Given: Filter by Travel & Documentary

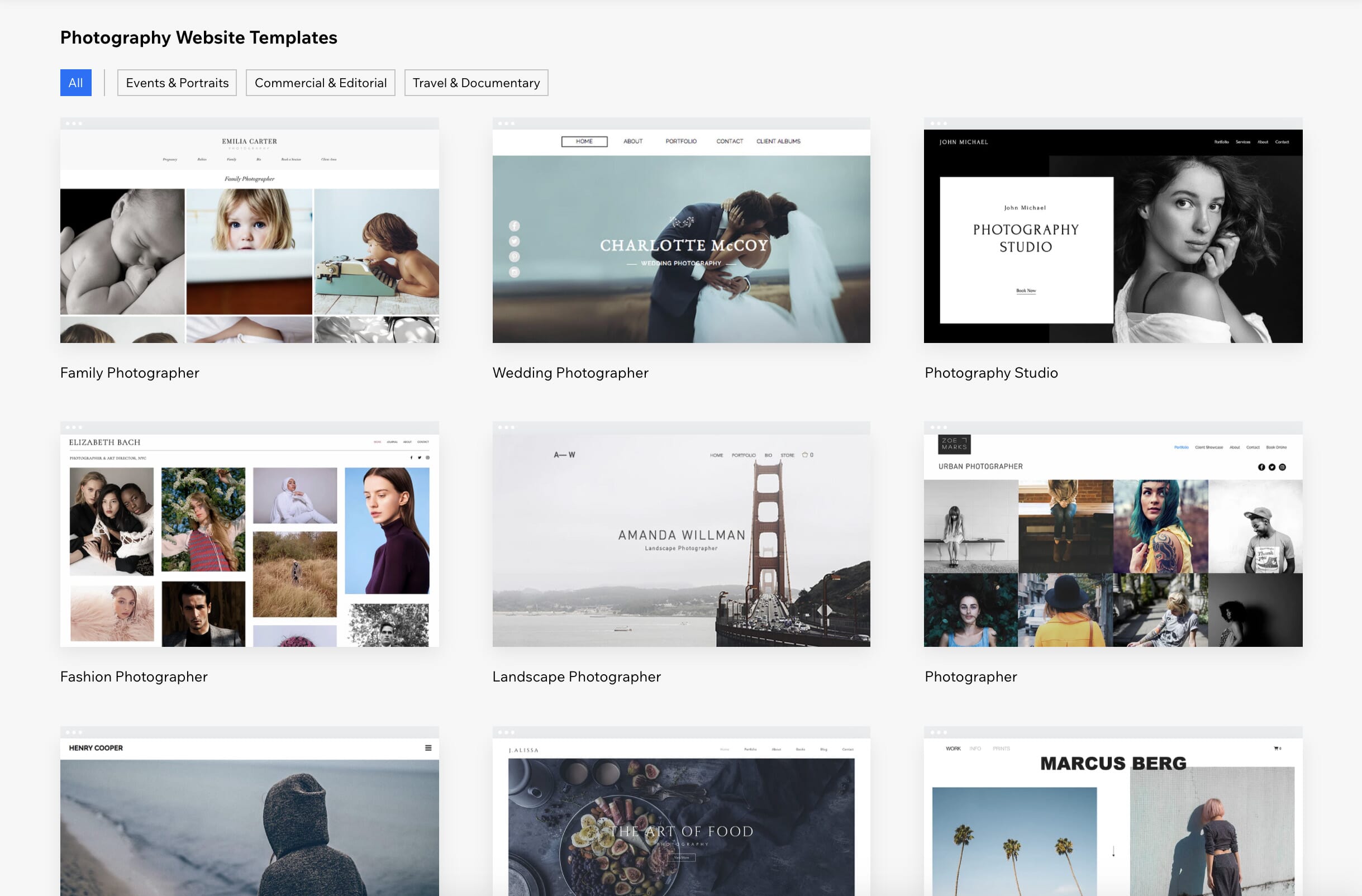Looking at the screenshot, I should (476, 82).
